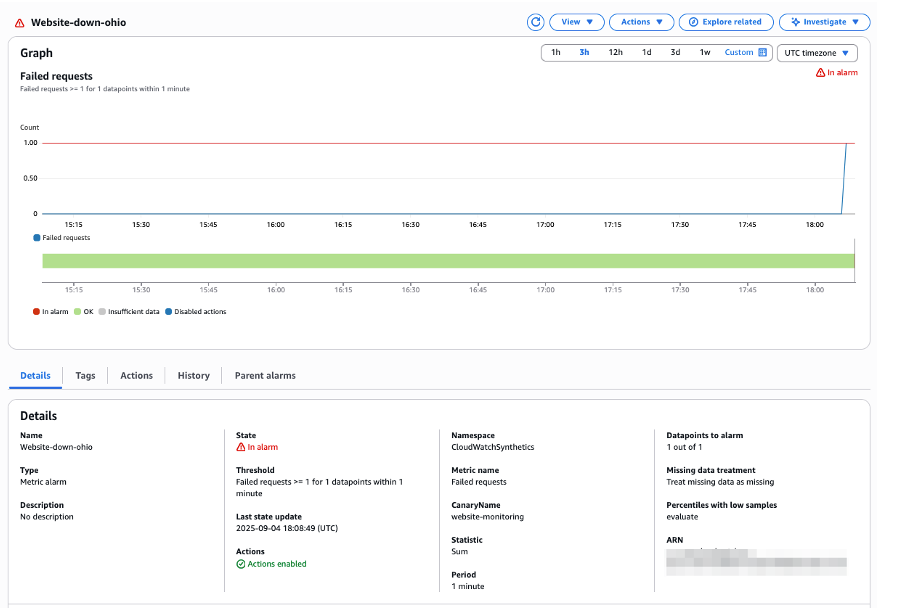
Task: Click the alarm warning triangle beside Website-down-ohio title
Action: click(x=20, y=22)
